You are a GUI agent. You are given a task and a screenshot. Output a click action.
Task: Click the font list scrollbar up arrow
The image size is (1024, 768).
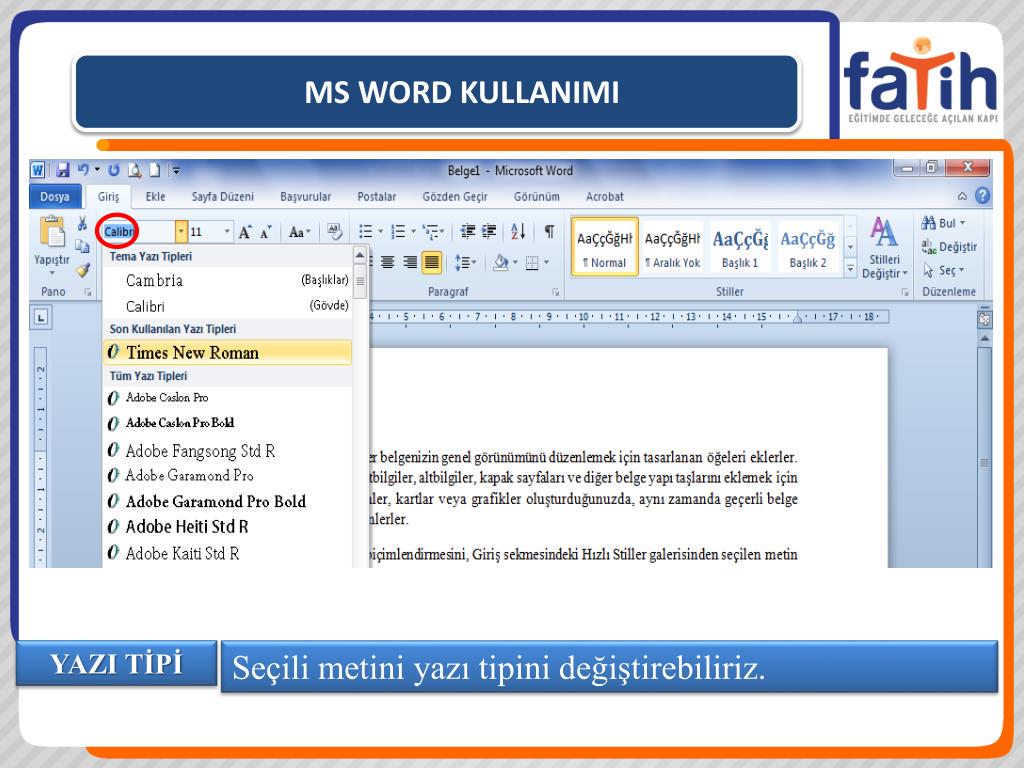[360, 255]
